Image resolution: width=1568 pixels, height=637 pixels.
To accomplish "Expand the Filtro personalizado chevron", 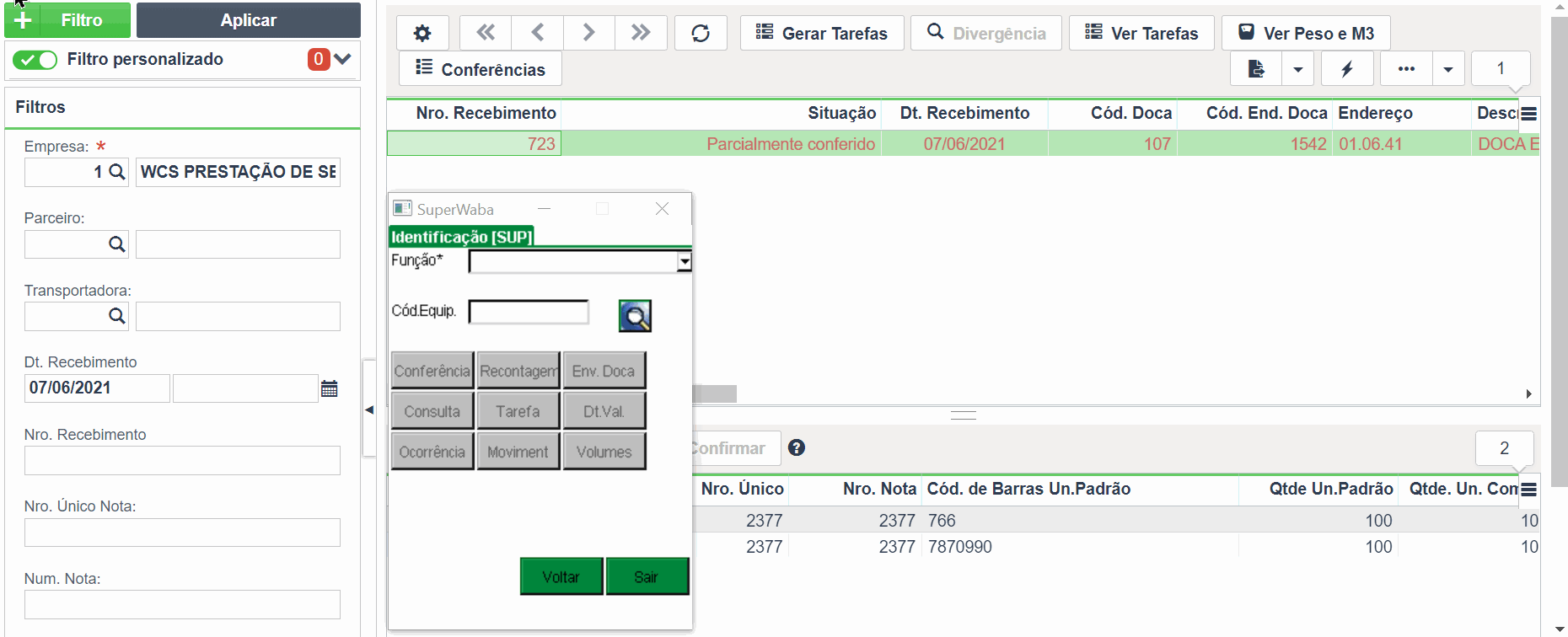I will [342, 59].
